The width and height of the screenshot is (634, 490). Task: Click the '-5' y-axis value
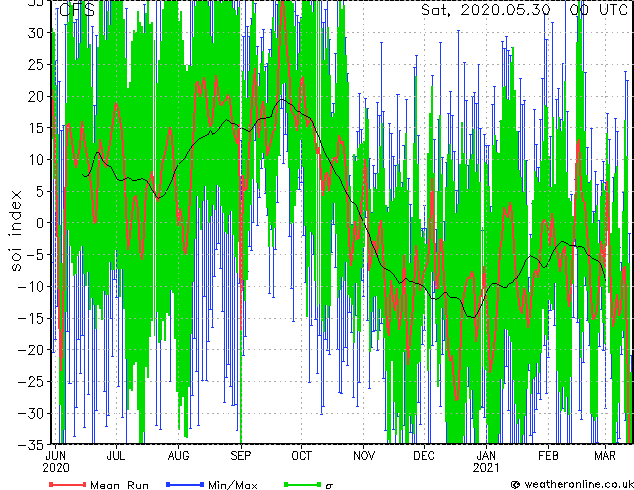tap(35, 255)
